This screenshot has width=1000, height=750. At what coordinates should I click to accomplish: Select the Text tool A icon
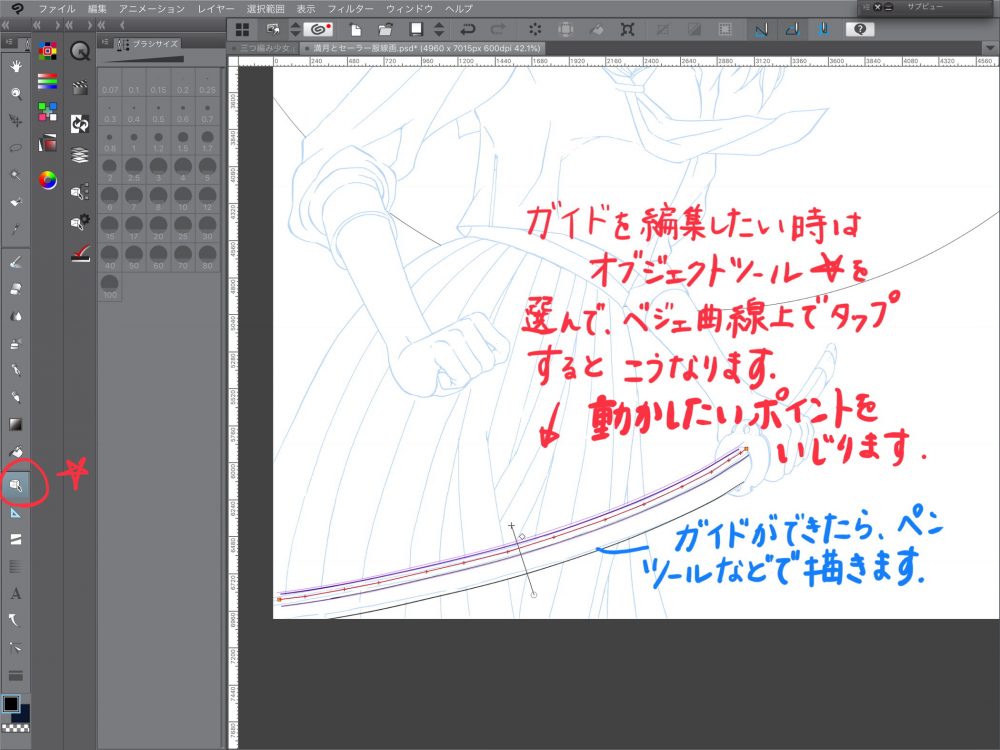pos(16,593)
